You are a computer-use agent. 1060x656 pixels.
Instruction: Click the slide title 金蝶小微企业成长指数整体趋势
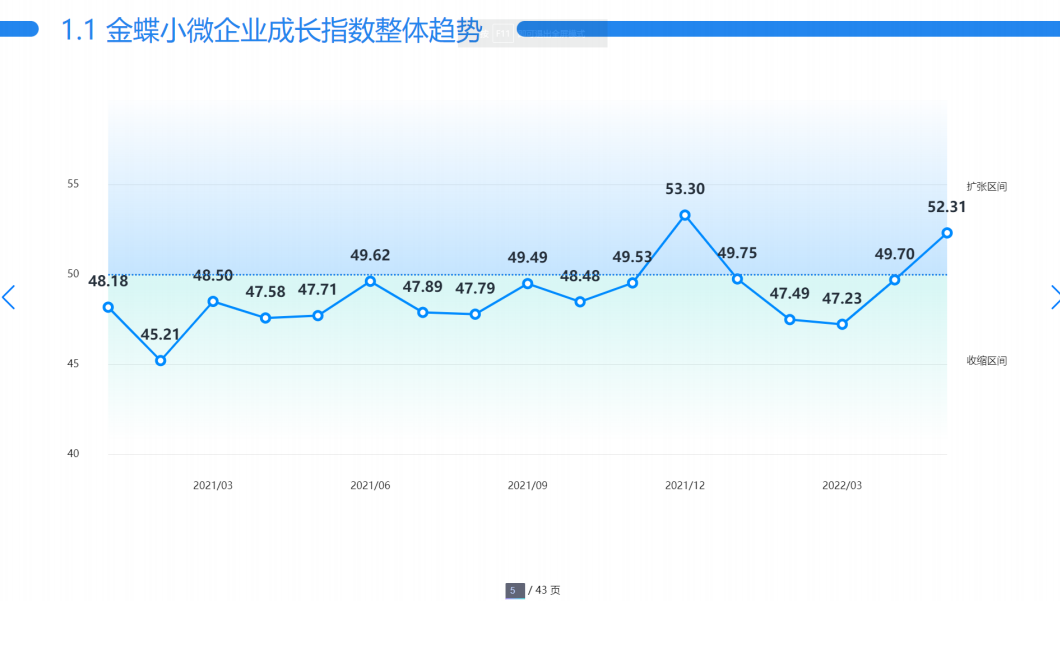294,30
